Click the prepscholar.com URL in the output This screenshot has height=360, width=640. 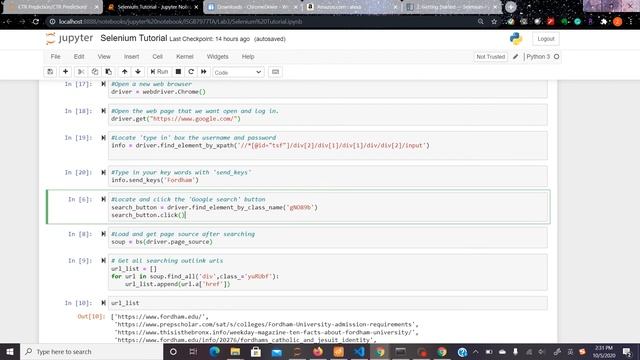266,324
